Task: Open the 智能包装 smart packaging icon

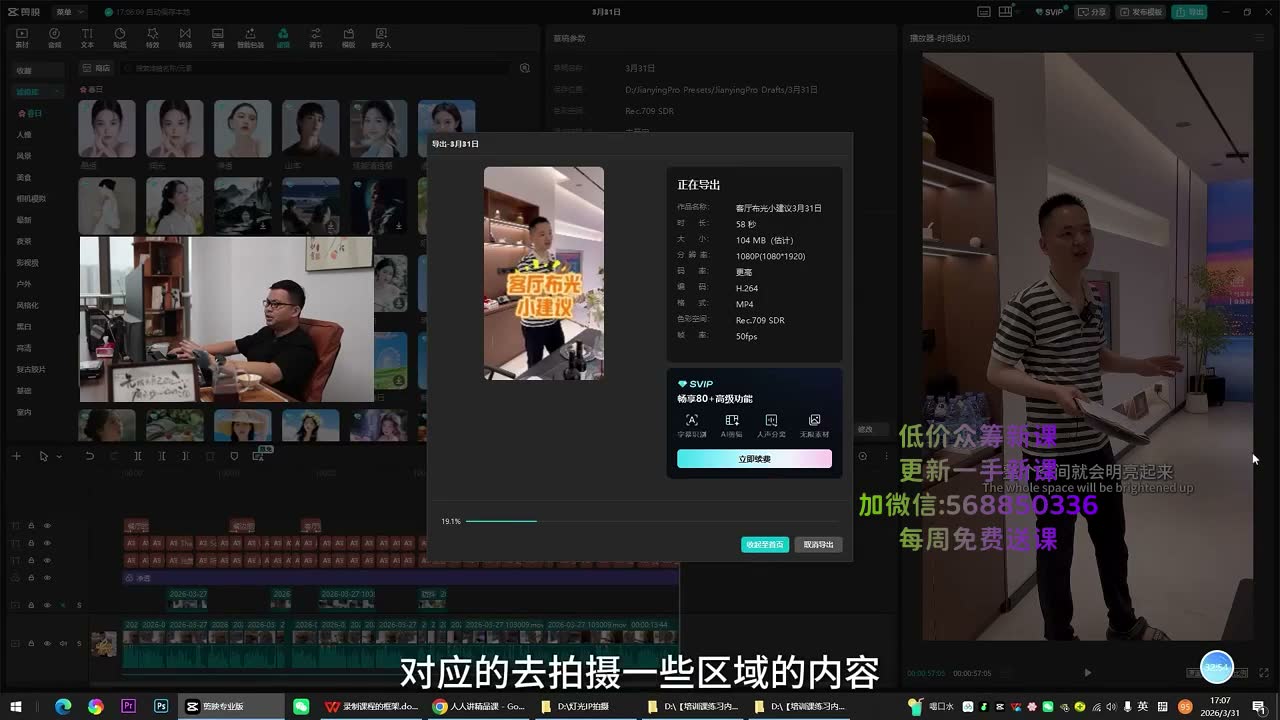Action: click(250, 38)
